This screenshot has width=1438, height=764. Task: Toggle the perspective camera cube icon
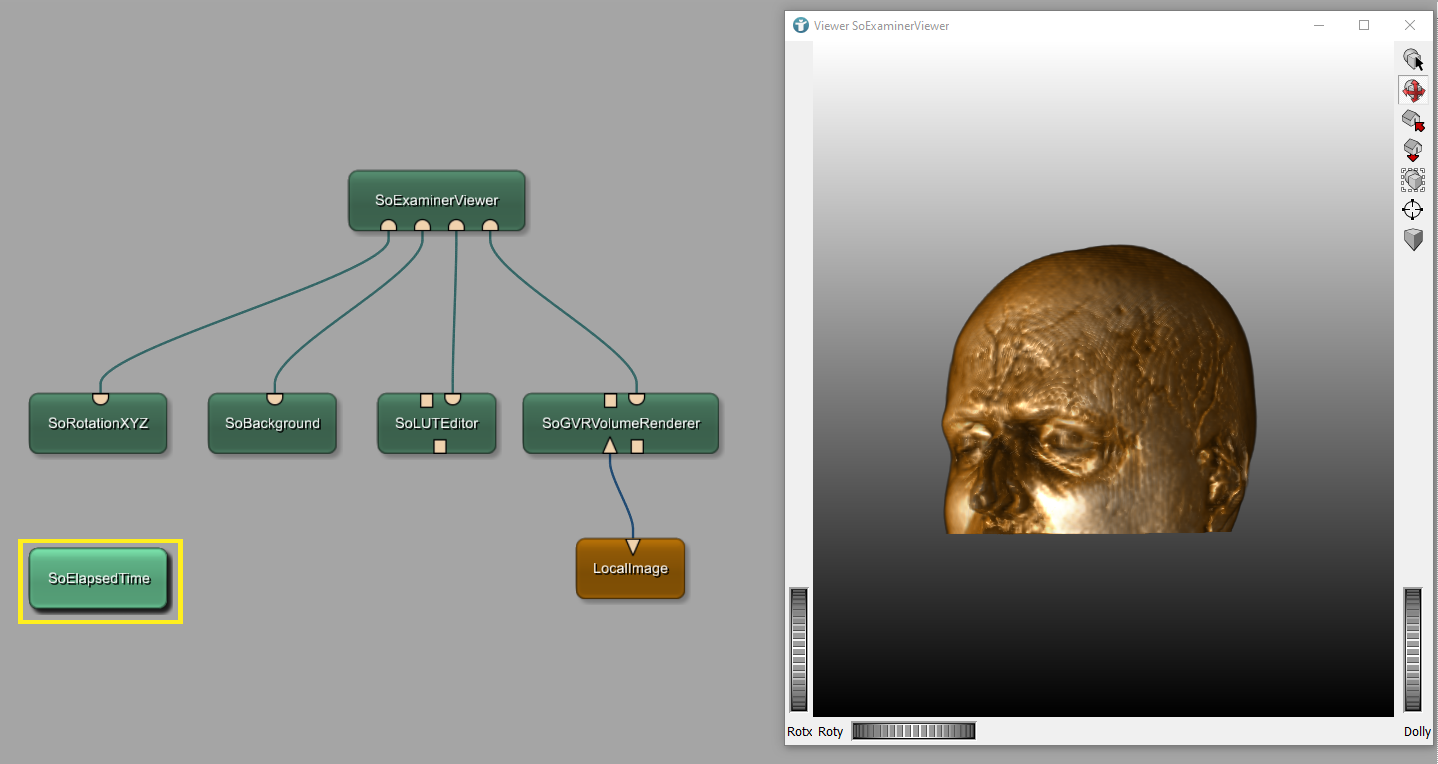(1412, 240)
